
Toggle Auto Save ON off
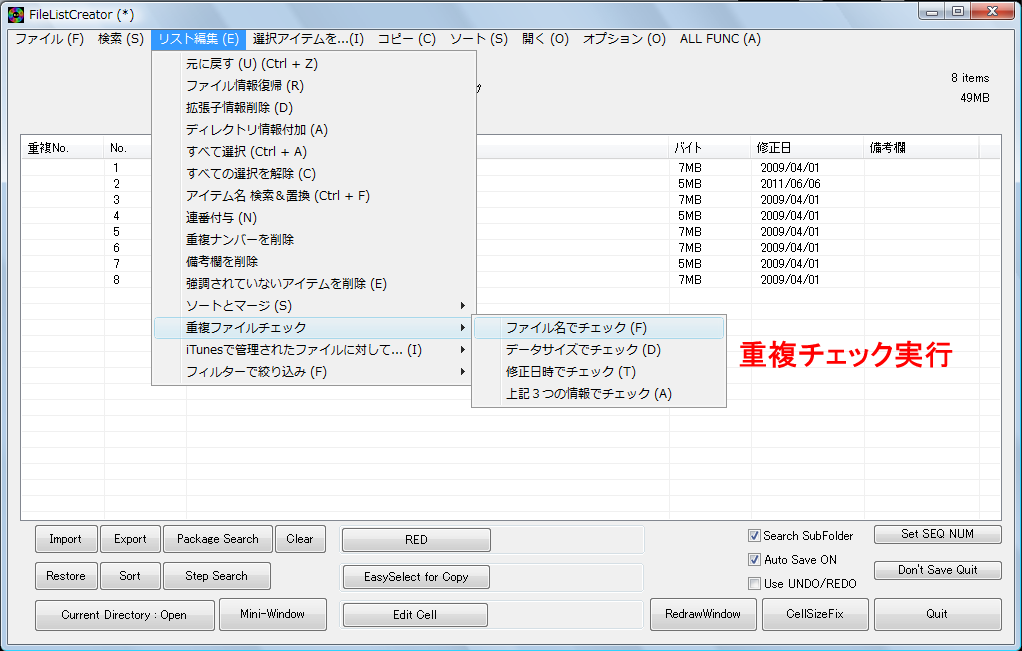755,559
